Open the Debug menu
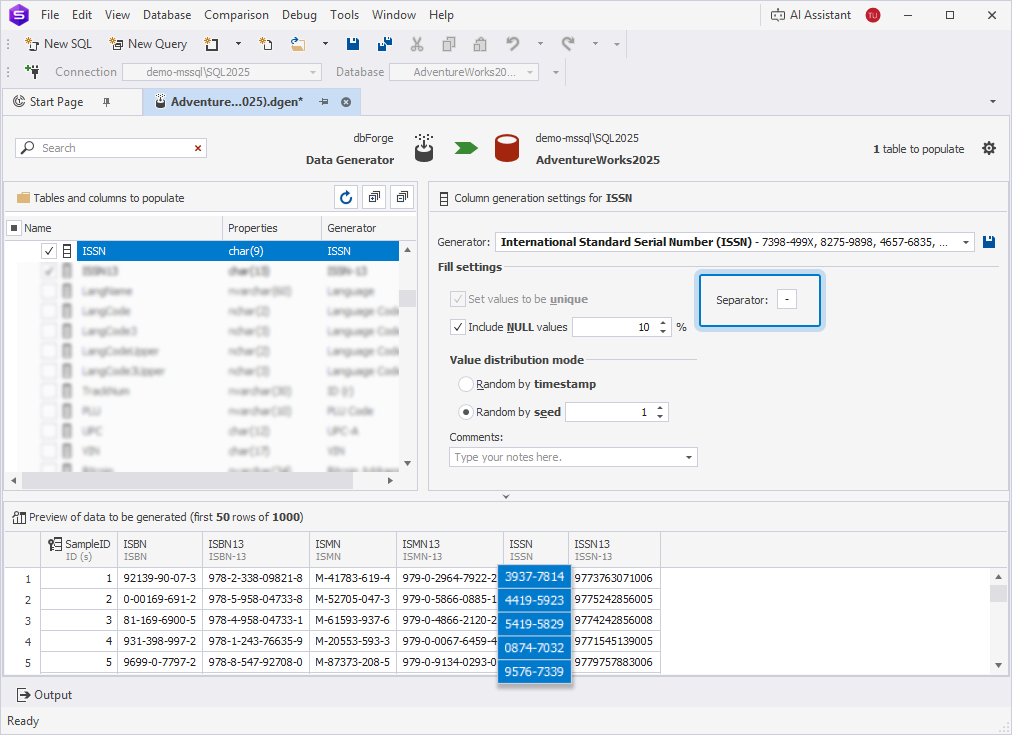1012x735 pixels. pyautogui.click(x=299, y=15)
